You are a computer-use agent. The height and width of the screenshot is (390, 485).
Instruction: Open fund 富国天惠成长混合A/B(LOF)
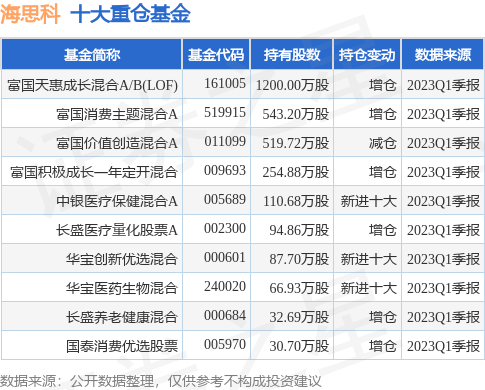click(92, 85)
